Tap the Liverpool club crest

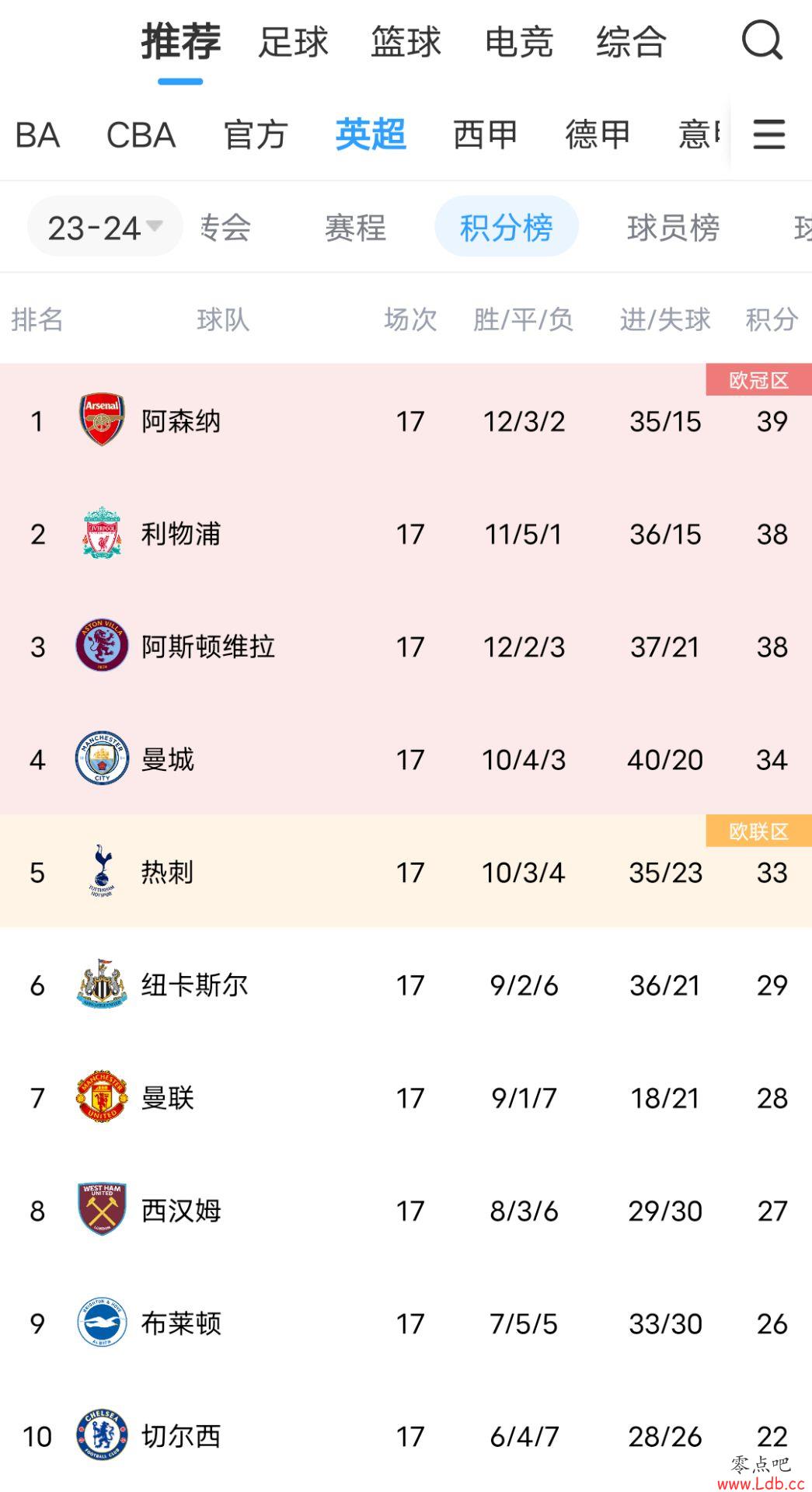102,533
